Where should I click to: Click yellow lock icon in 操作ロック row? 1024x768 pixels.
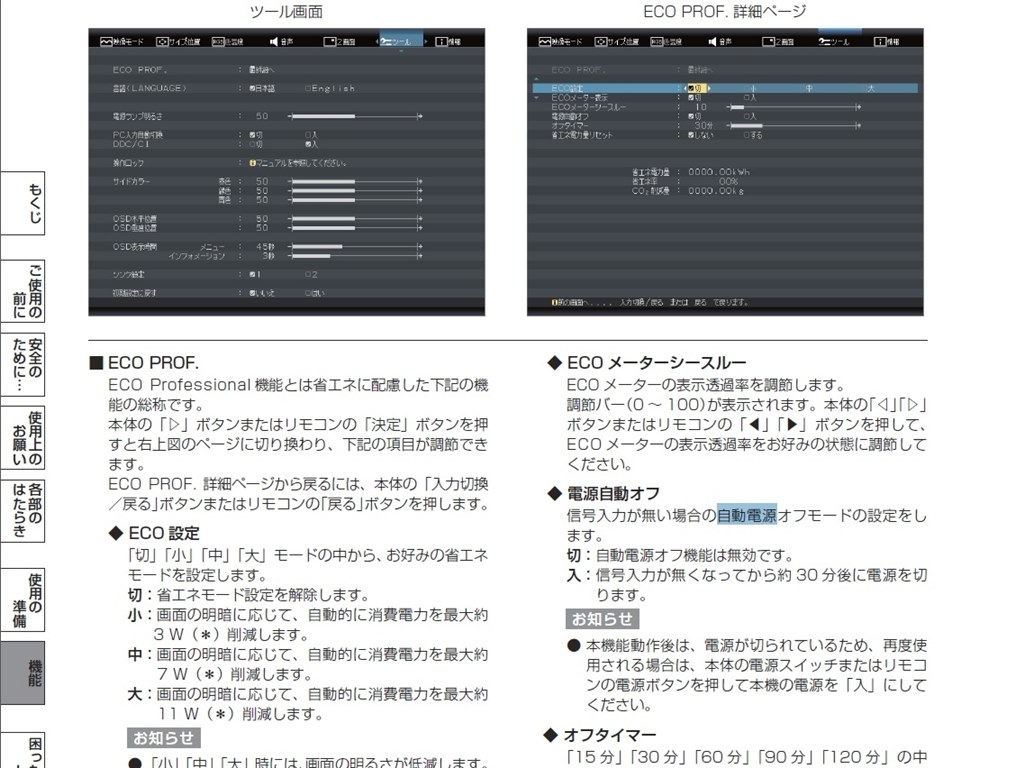(x=252, y=163)
